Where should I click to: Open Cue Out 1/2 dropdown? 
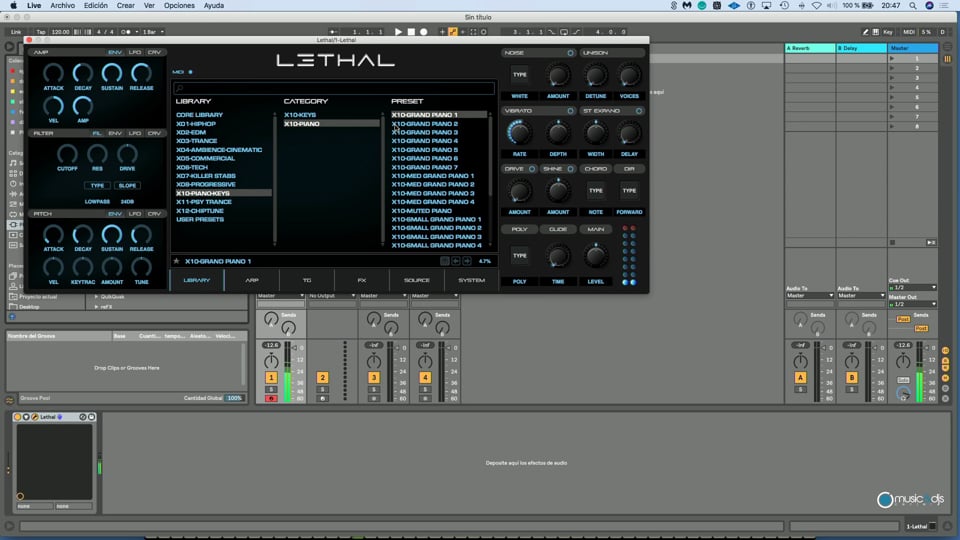pos(912,287)
